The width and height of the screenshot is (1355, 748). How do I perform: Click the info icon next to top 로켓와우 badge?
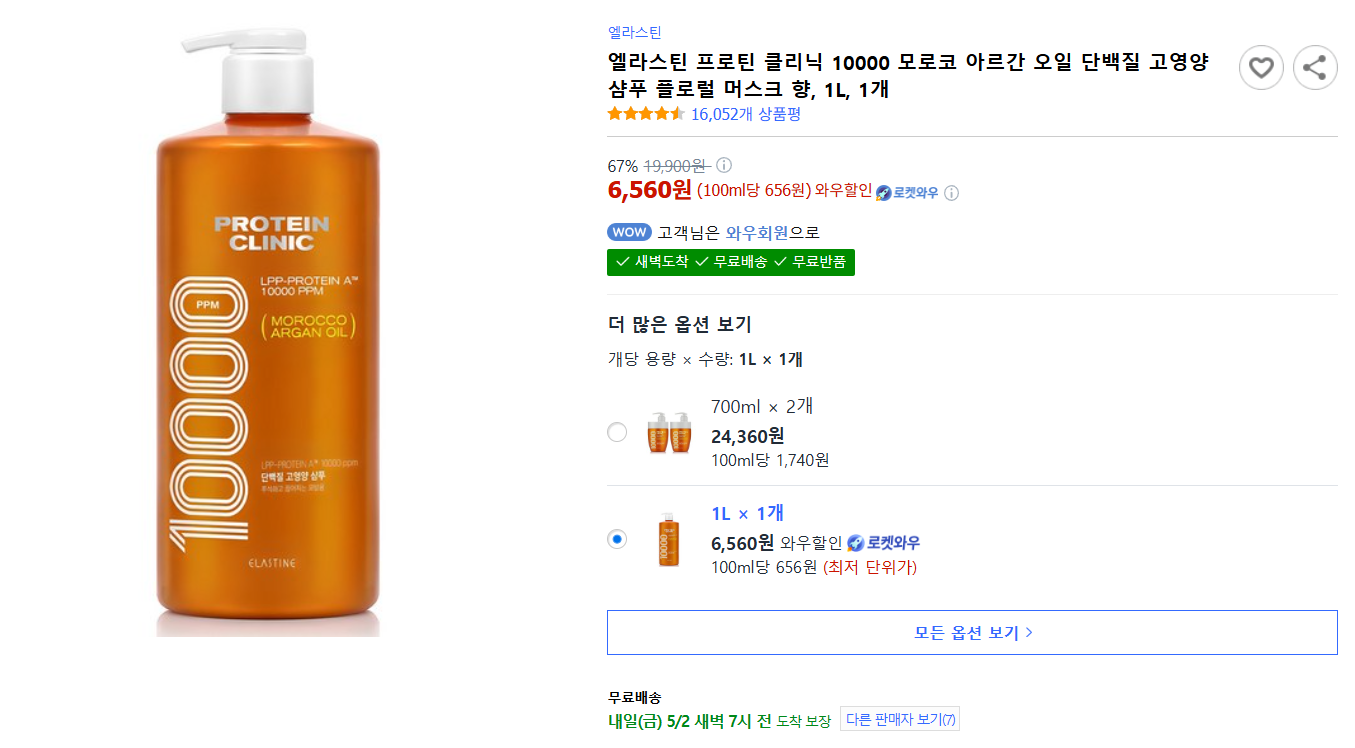(951, 193)
